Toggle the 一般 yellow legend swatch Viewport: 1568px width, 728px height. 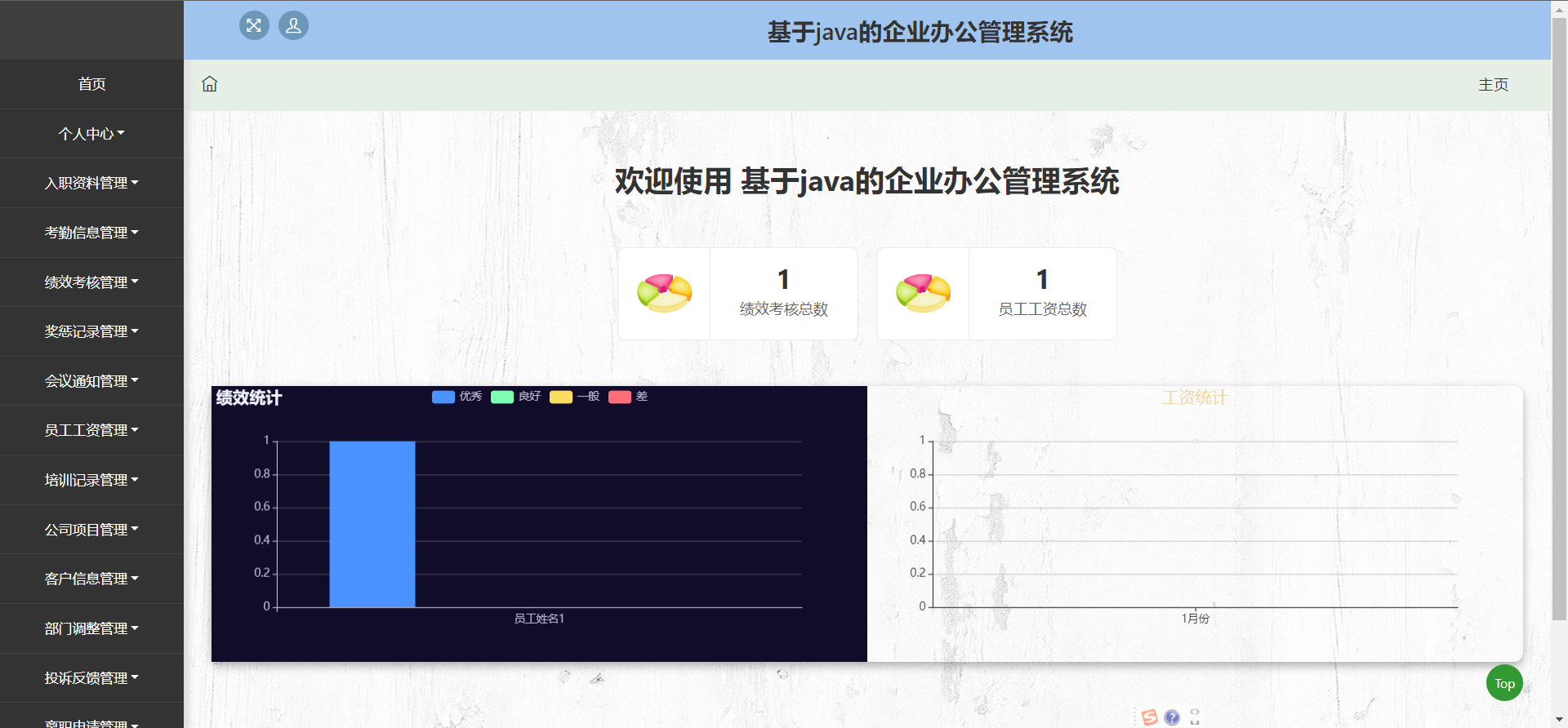(561, 397)
